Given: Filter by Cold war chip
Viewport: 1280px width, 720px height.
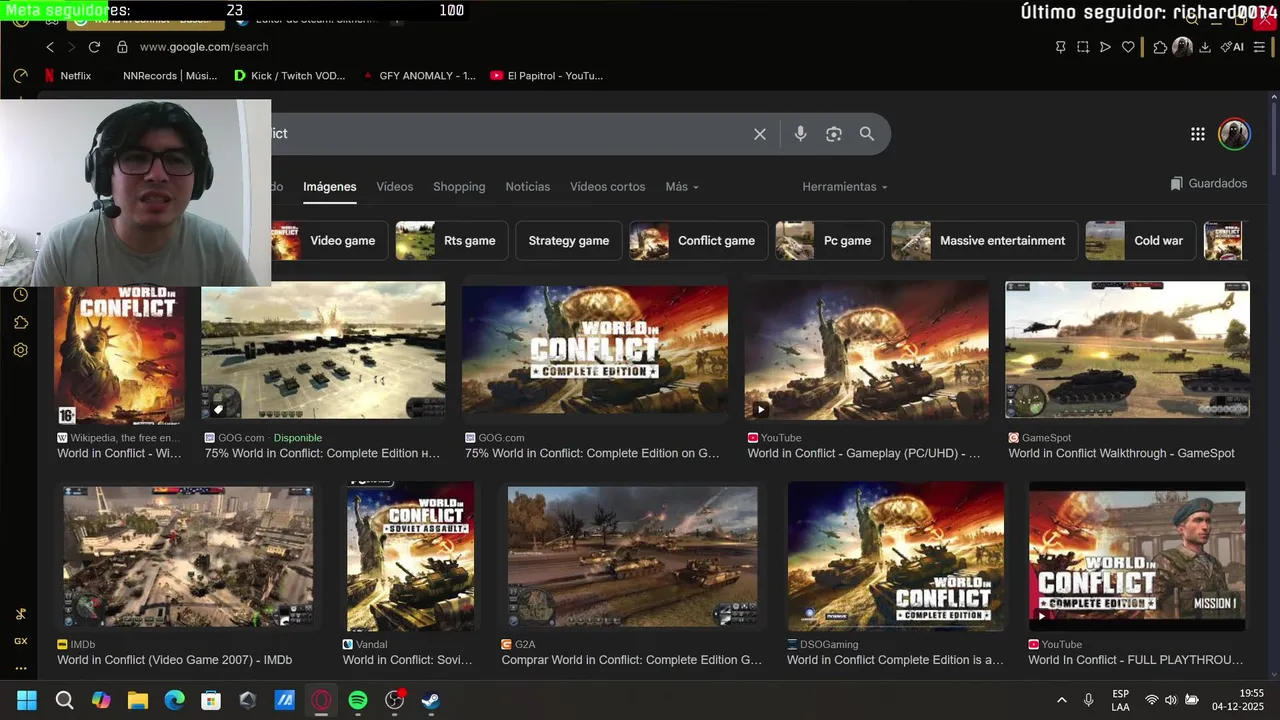Looking at the screenshot, I should pos(1141,241).
